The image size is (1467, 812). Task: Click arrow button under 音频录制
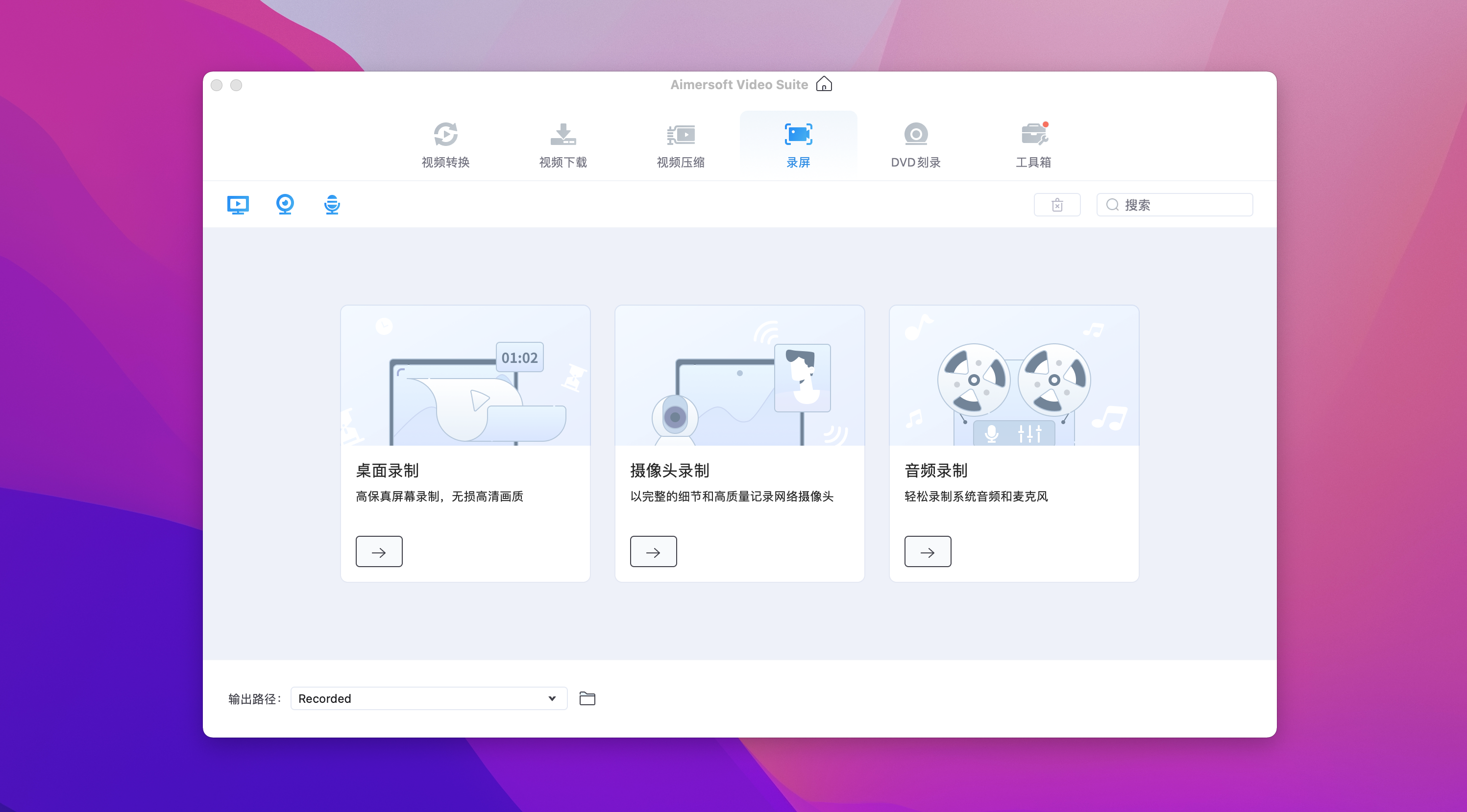[927, 551]
